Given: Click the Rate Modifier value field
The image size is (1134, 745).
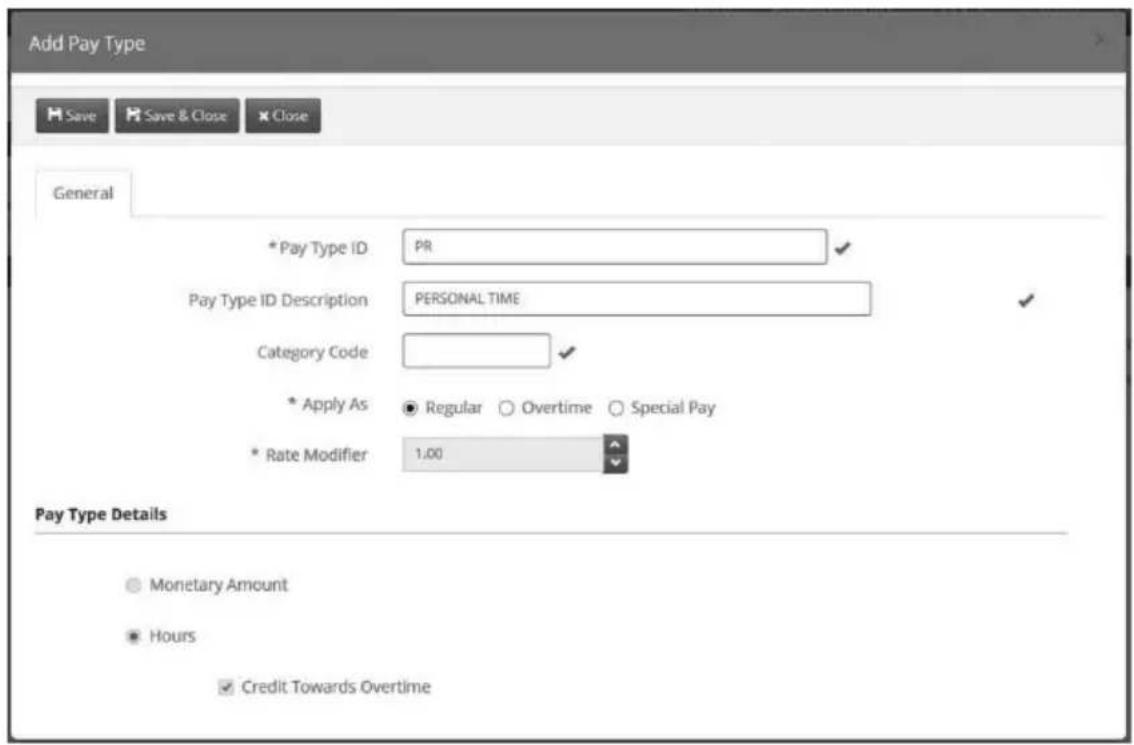Looking at the screenshot, I should pyautogui.click(x=503, y=454).
